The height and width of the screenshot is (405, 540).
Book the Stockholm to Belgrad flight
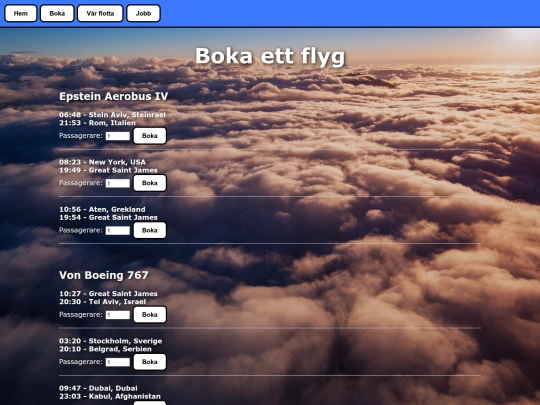pos(150,362)
